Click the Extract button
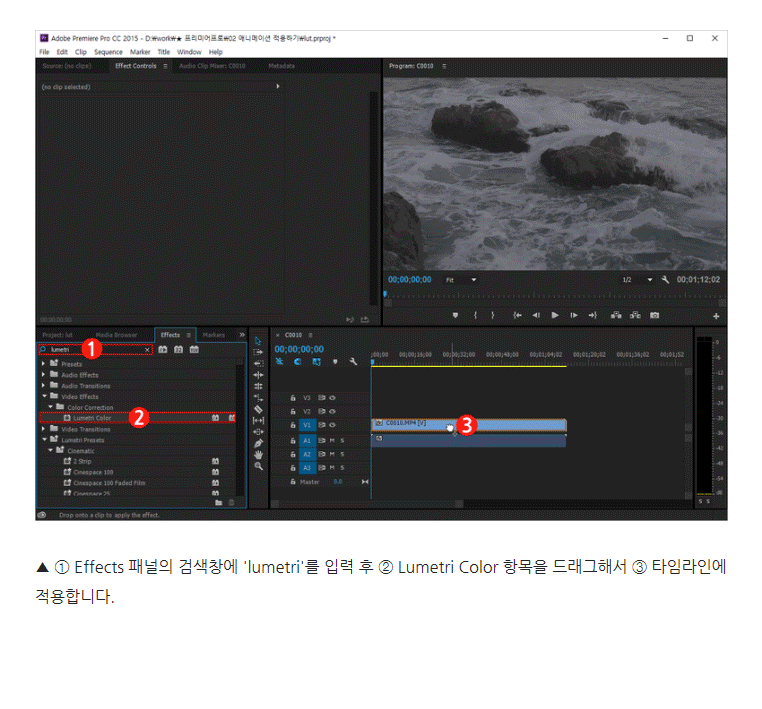The height and width of the screenshot is (709, 762). [x=635, y=315]
